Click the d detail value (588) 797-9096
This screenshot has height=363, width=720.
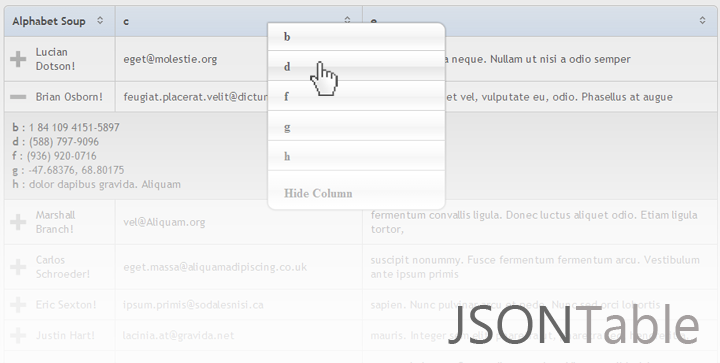click(64, 141)
